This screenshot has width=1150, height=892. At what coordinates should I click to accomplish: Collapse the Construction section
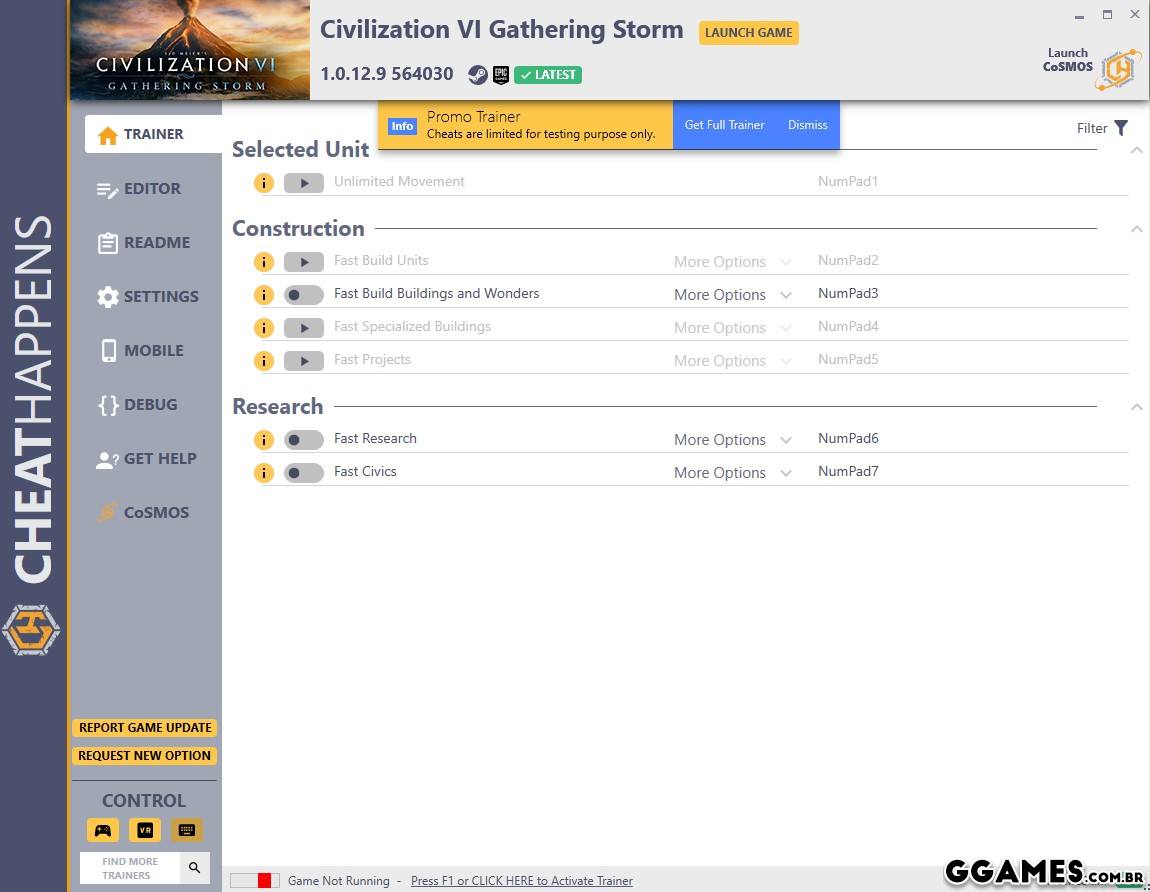point(1136,229)
